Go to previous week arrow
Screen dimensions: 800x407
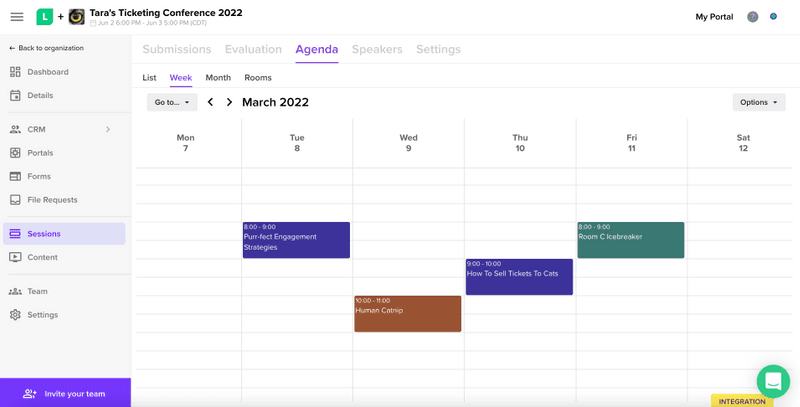pos(210,102)
